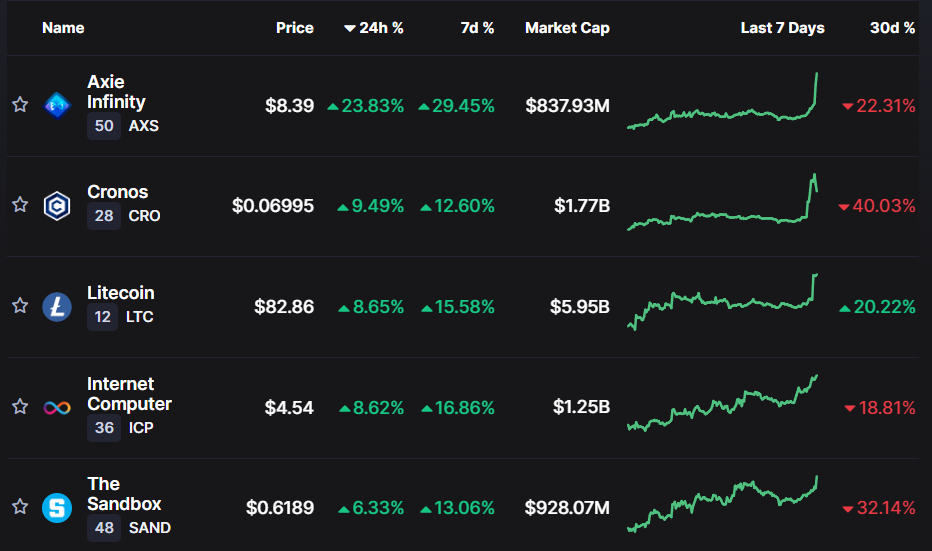Viewport: 932px width, 551px height.
Task: Click the Internet Computer infinity logo
Action: (x=57, y=407)
